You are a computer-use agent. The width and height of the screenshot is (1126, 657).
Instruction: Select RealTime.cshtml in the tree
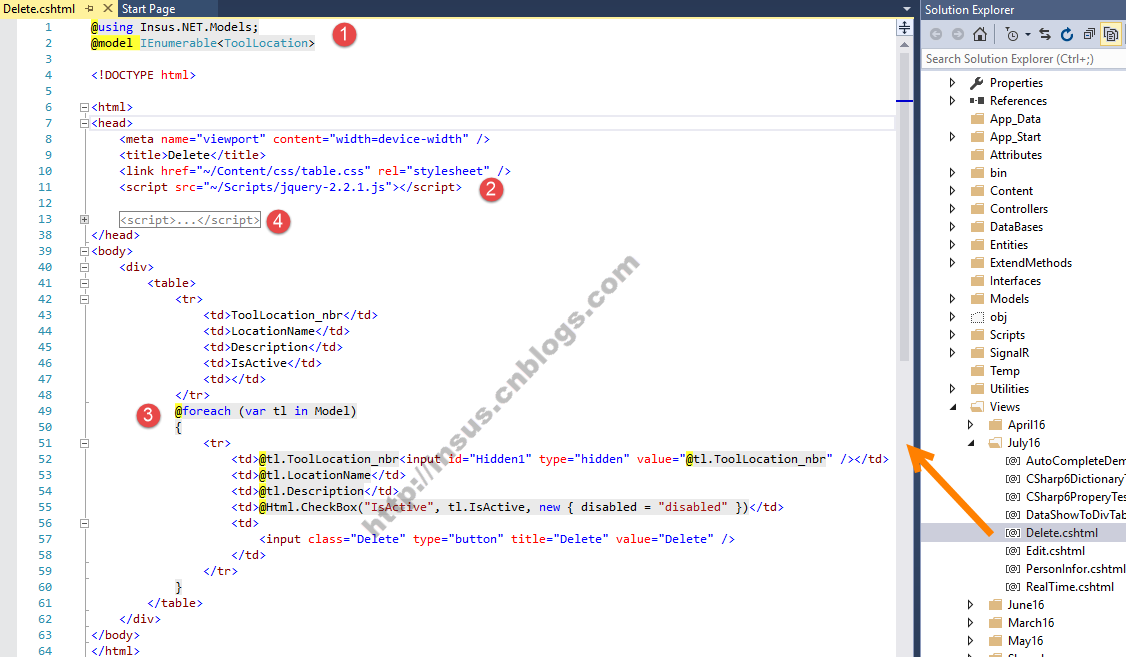pos(1070,587)
